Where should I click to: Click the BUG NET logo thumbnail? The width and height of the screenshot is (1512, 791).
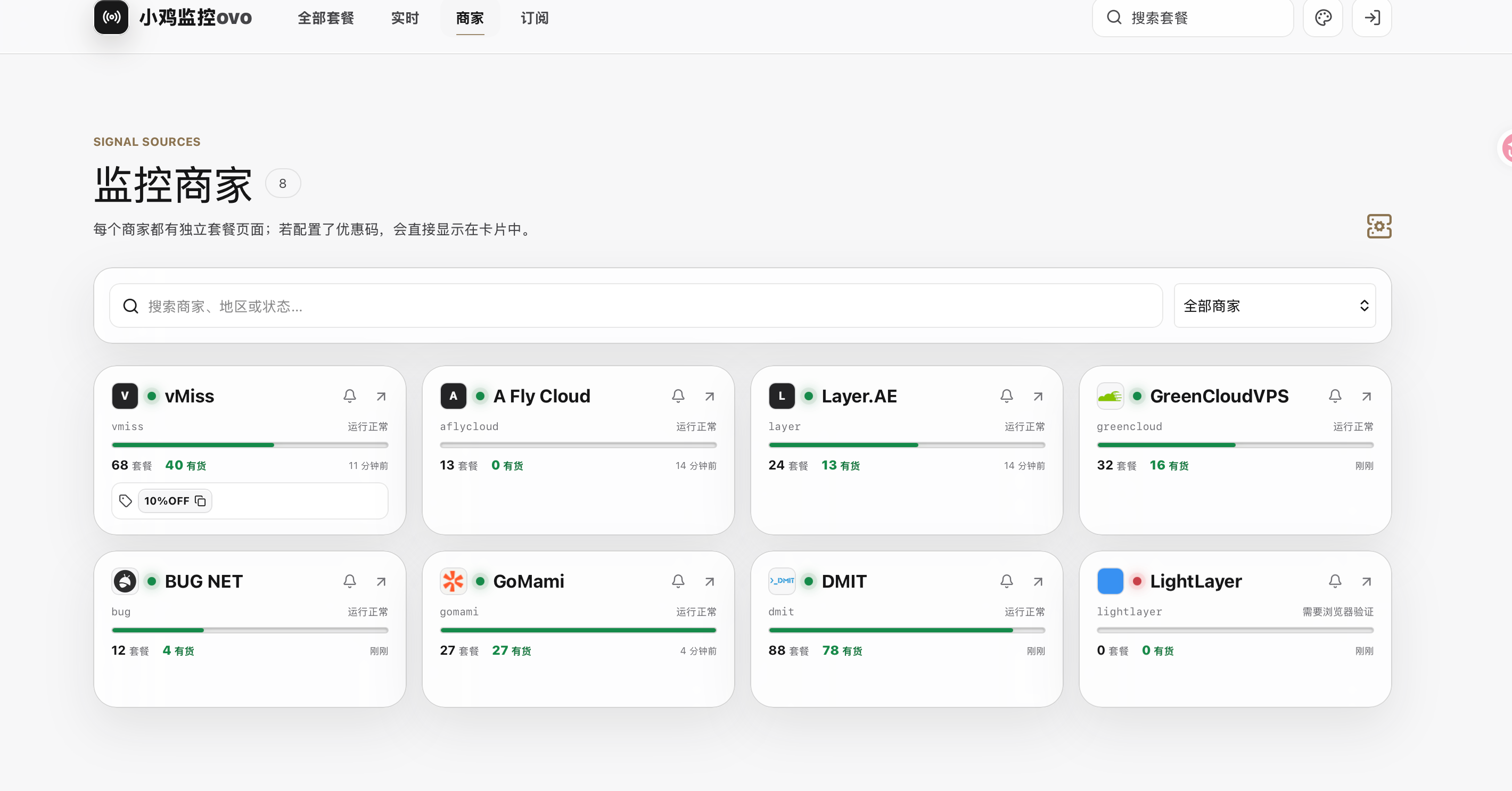pos(125,581)
